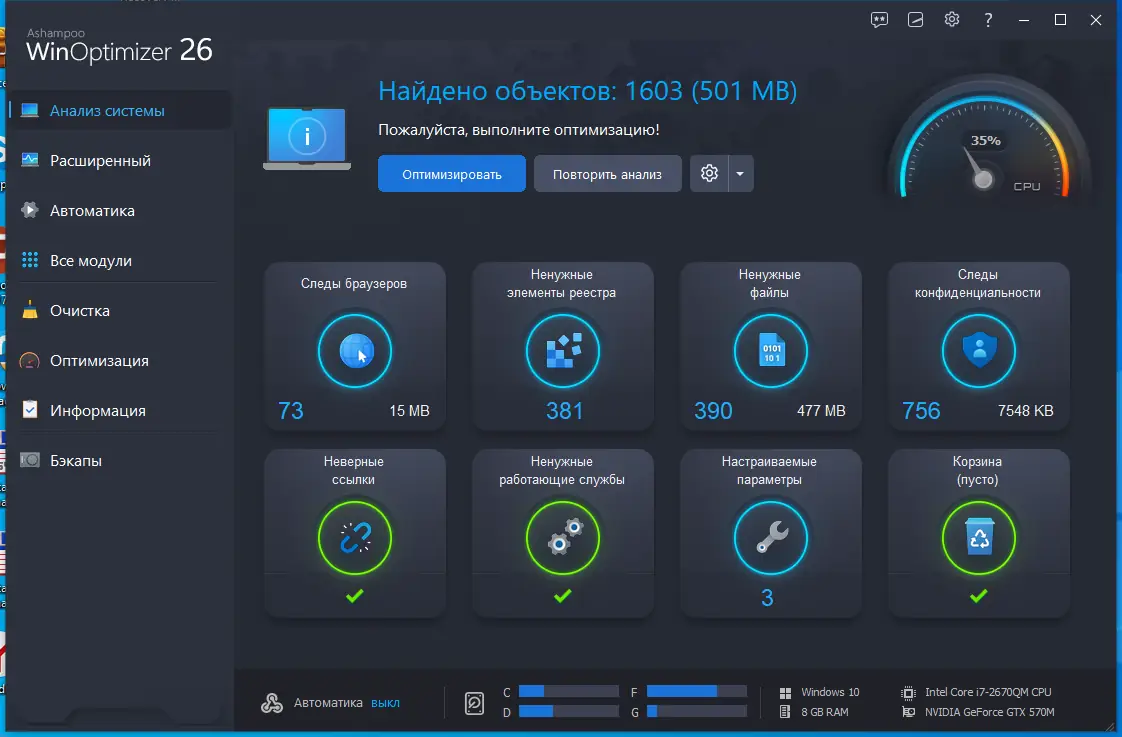Click the Windows logo icon in status bar
This screenshot has width=1122, height=737.
[785, 693]
